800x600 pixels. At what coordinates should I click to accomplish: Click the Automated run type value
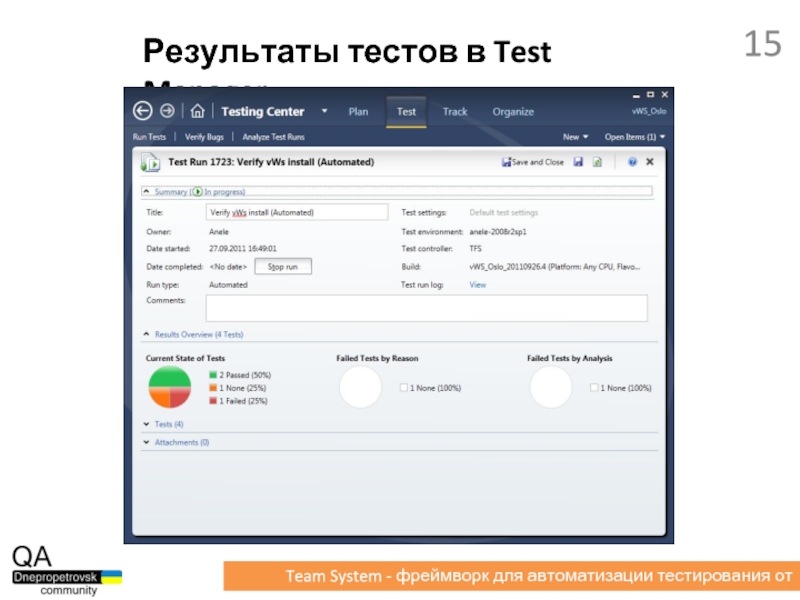(228, 285)
